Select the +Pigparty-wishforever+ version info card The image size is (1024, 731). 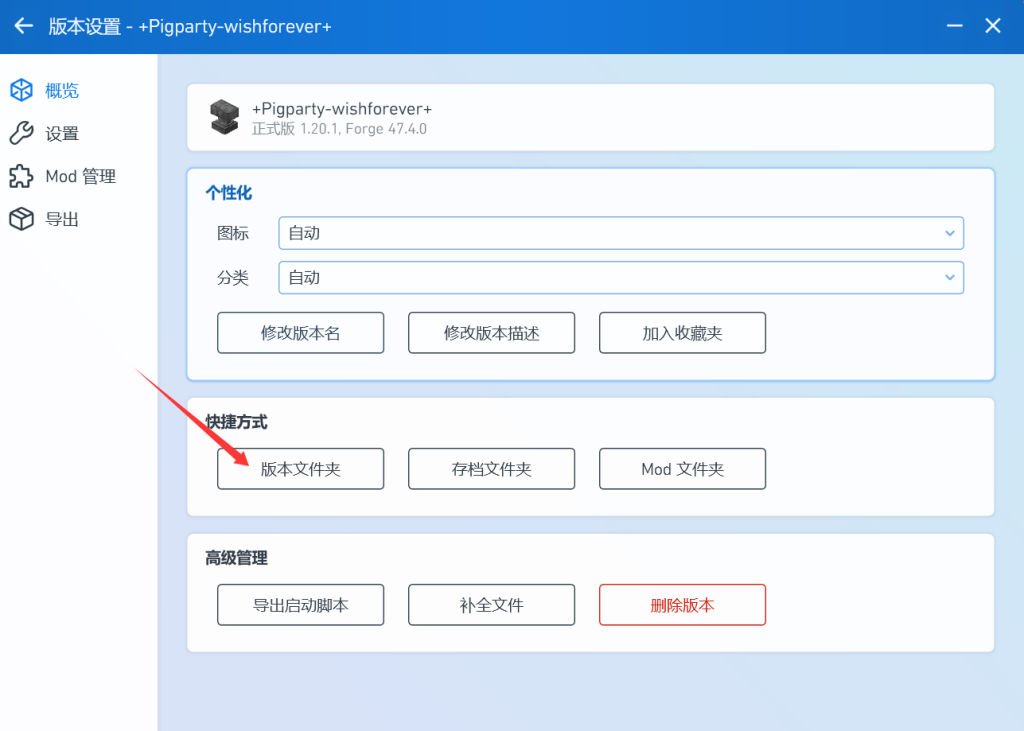coord(590,117)
